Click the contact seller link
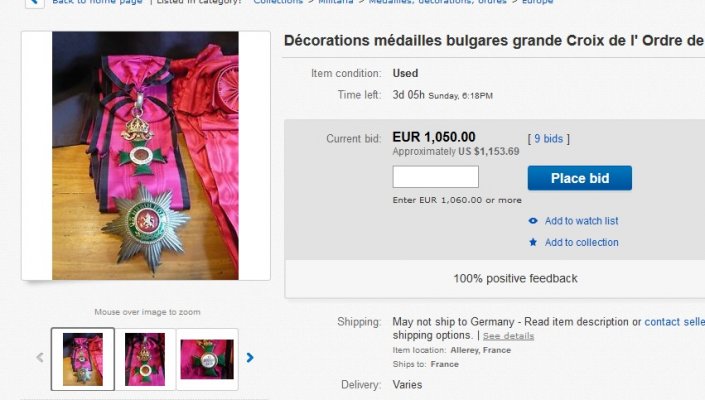Image resolution: width=705 pixels, height=400 pixels. [674, 322]
